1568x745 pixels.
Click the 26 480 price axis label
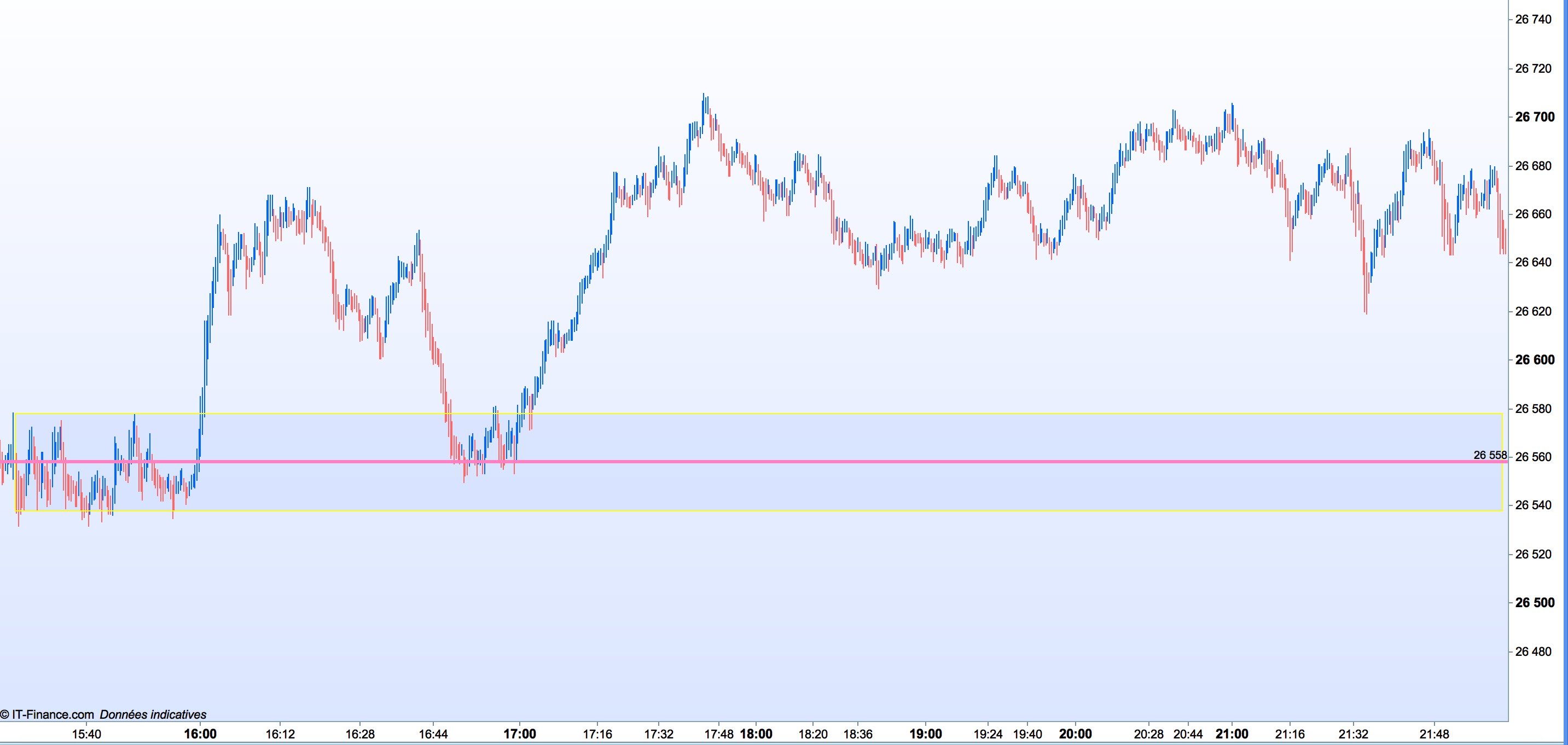point(1532,652)
